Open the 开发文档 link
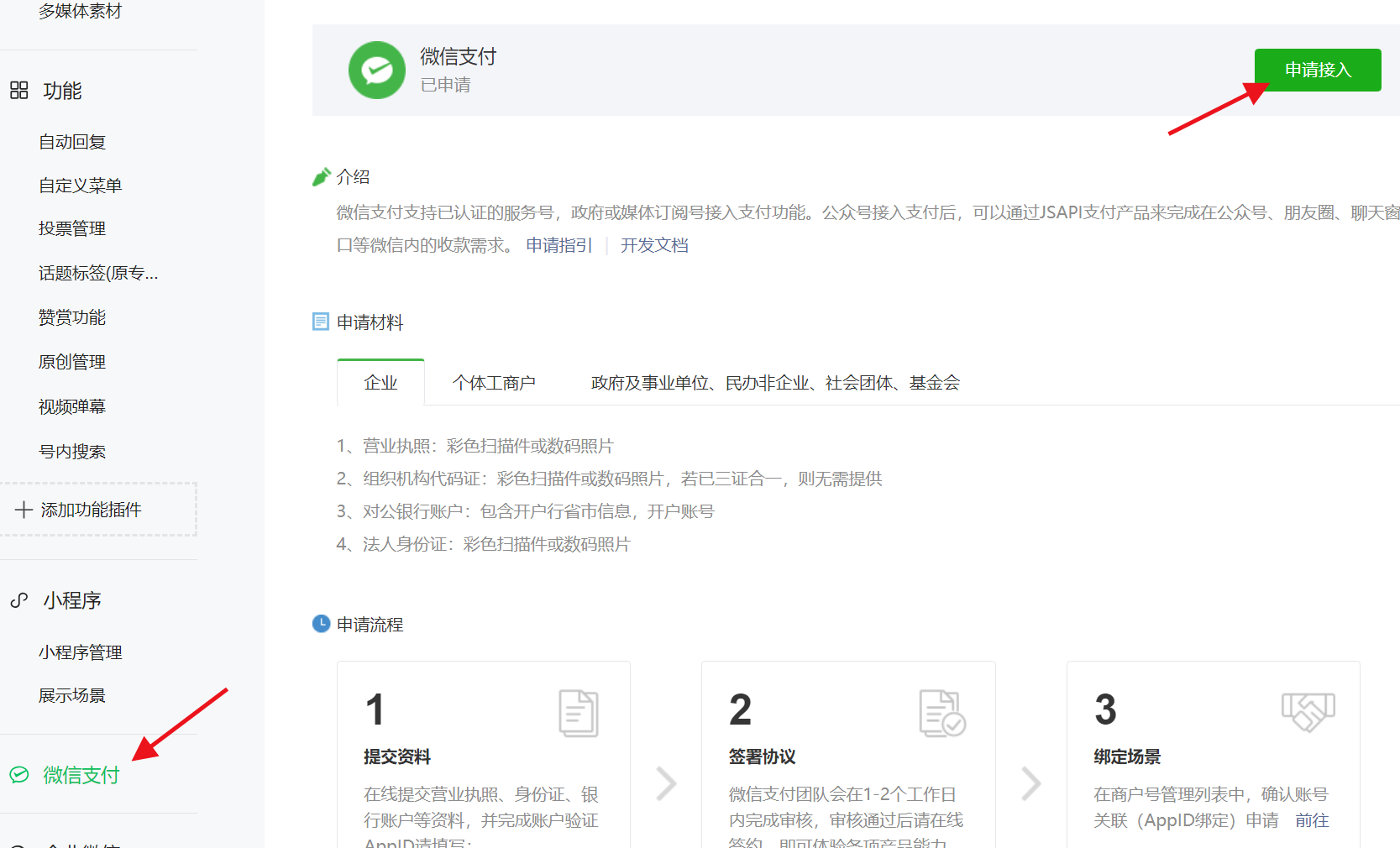1400x848 pixels. point(654,245)
